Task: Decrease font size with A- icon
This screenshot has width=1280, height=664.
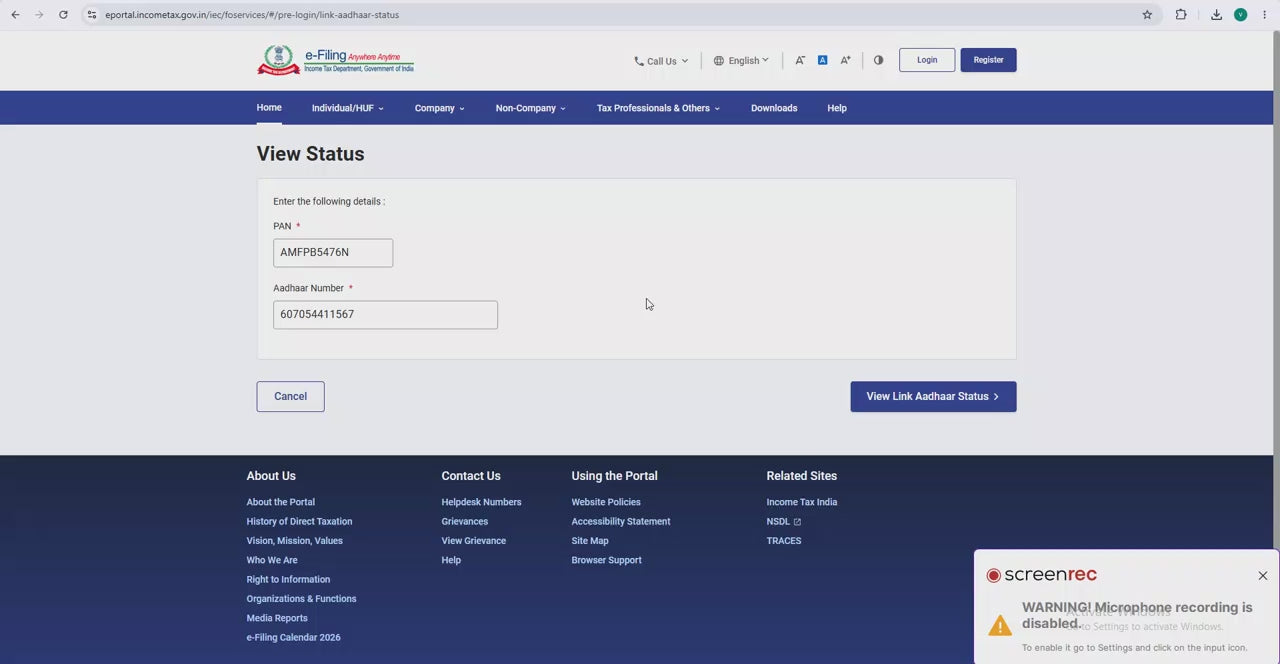Action: tap(800, 60)
